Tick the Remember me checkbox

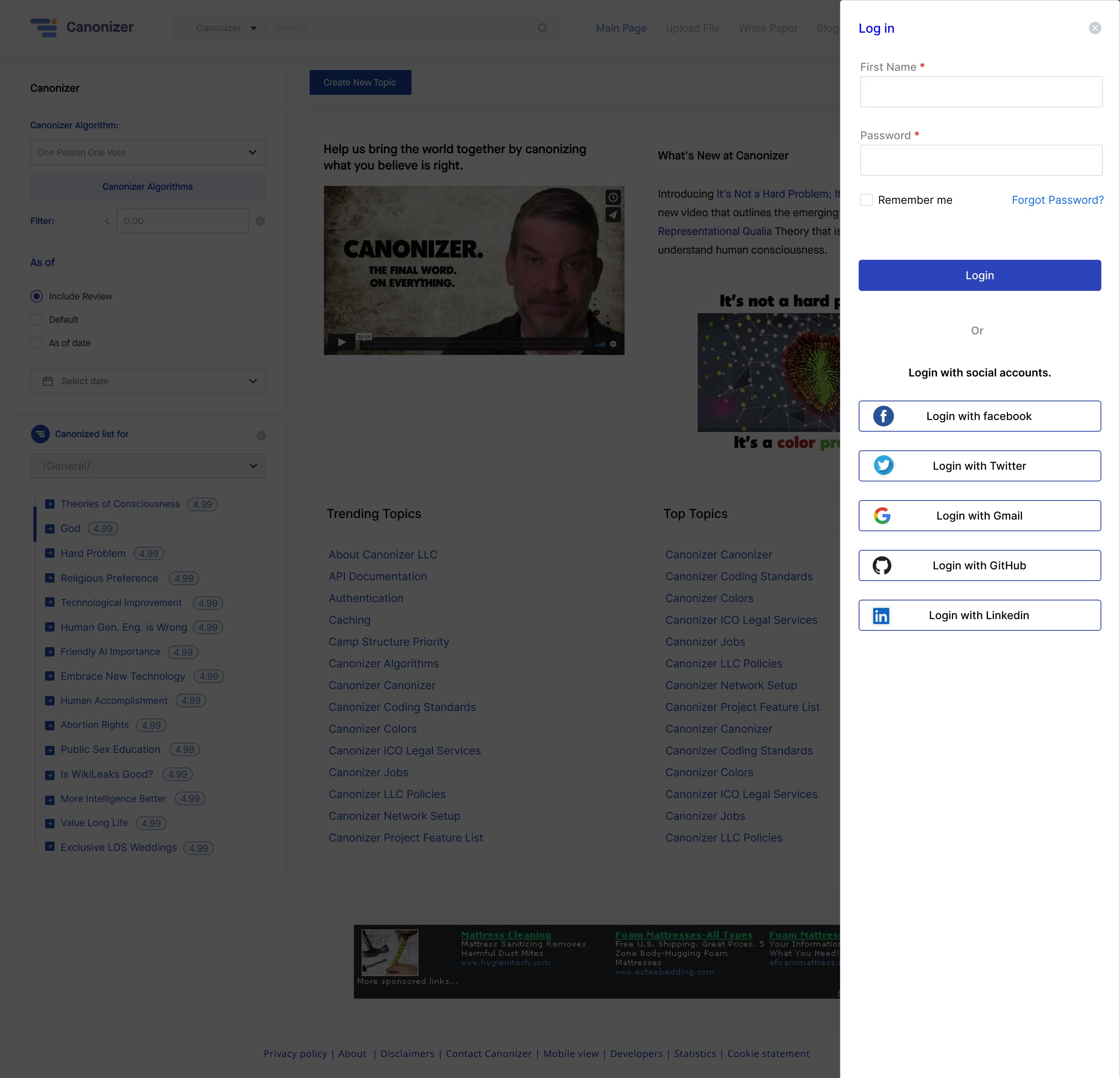[x=866, y=200]
